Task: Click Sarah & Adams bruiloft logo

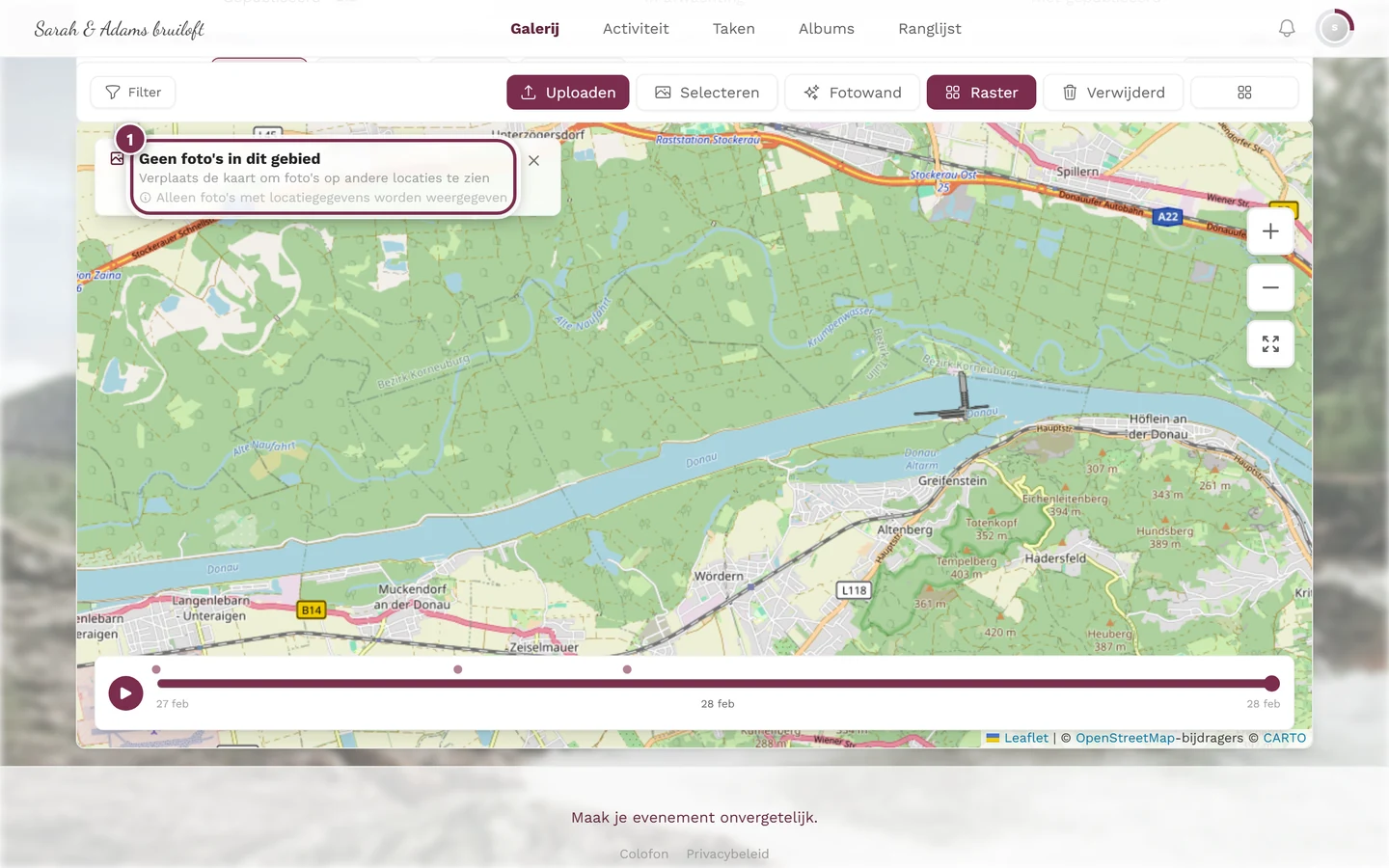Action: 120,29
